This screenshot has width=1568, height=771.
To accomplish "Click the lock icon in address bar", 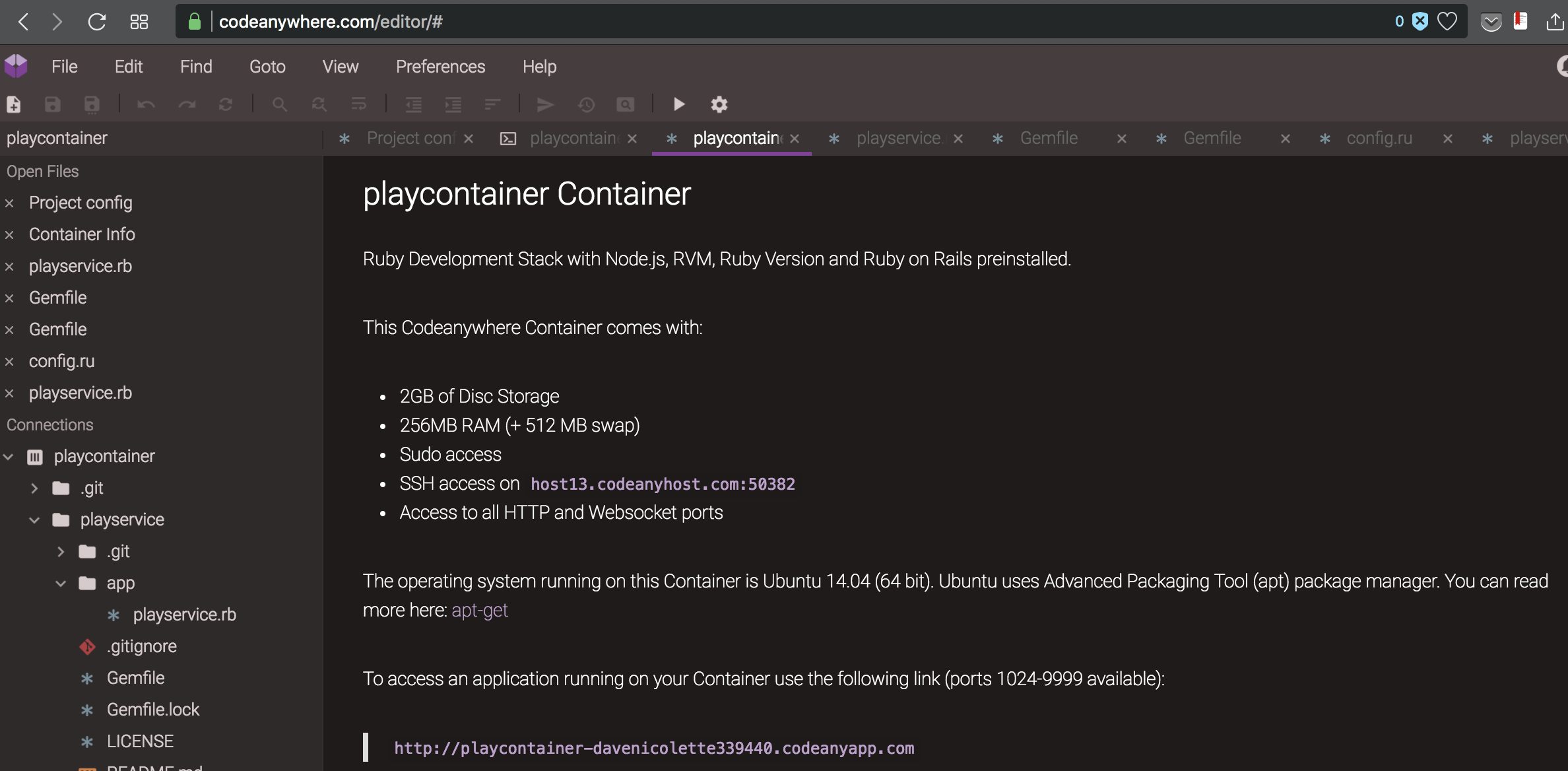I will pos(194,22).
